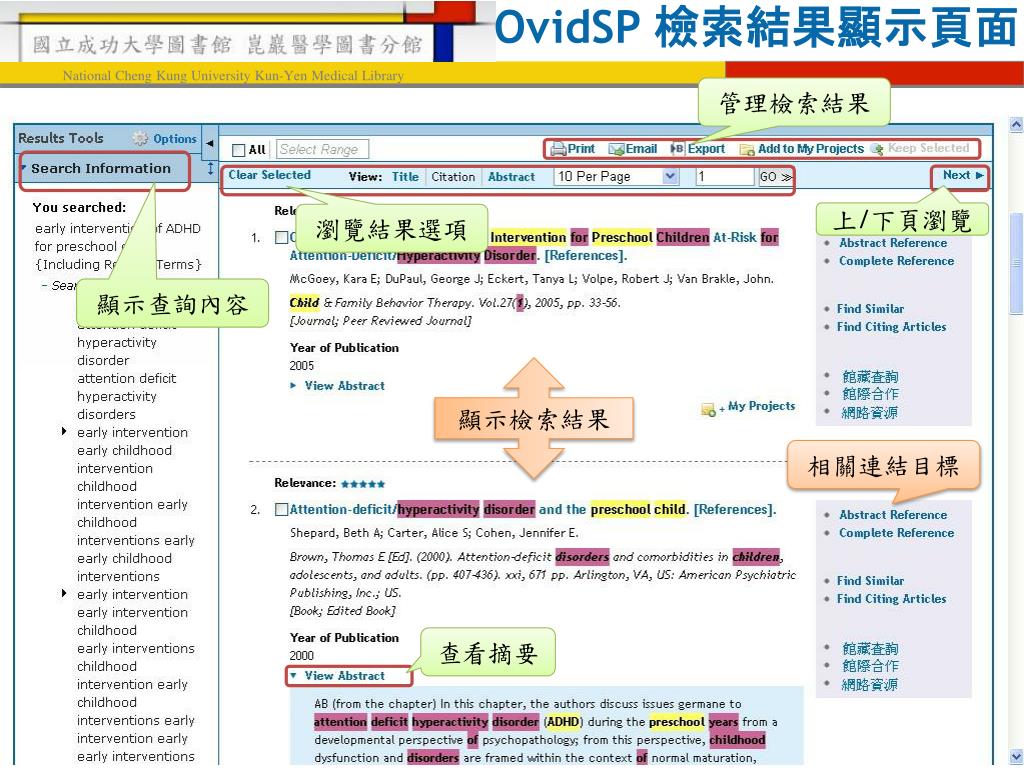Click scrollbar up arrow at top right
This screenshot has width=1024, height=768.
1016,123
